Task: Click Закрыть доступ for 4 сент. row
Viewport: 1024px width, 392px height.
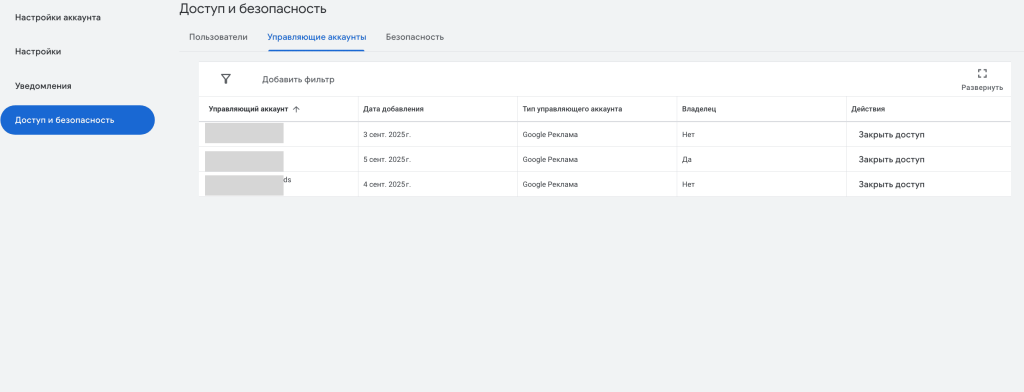Action: point(891,184)
